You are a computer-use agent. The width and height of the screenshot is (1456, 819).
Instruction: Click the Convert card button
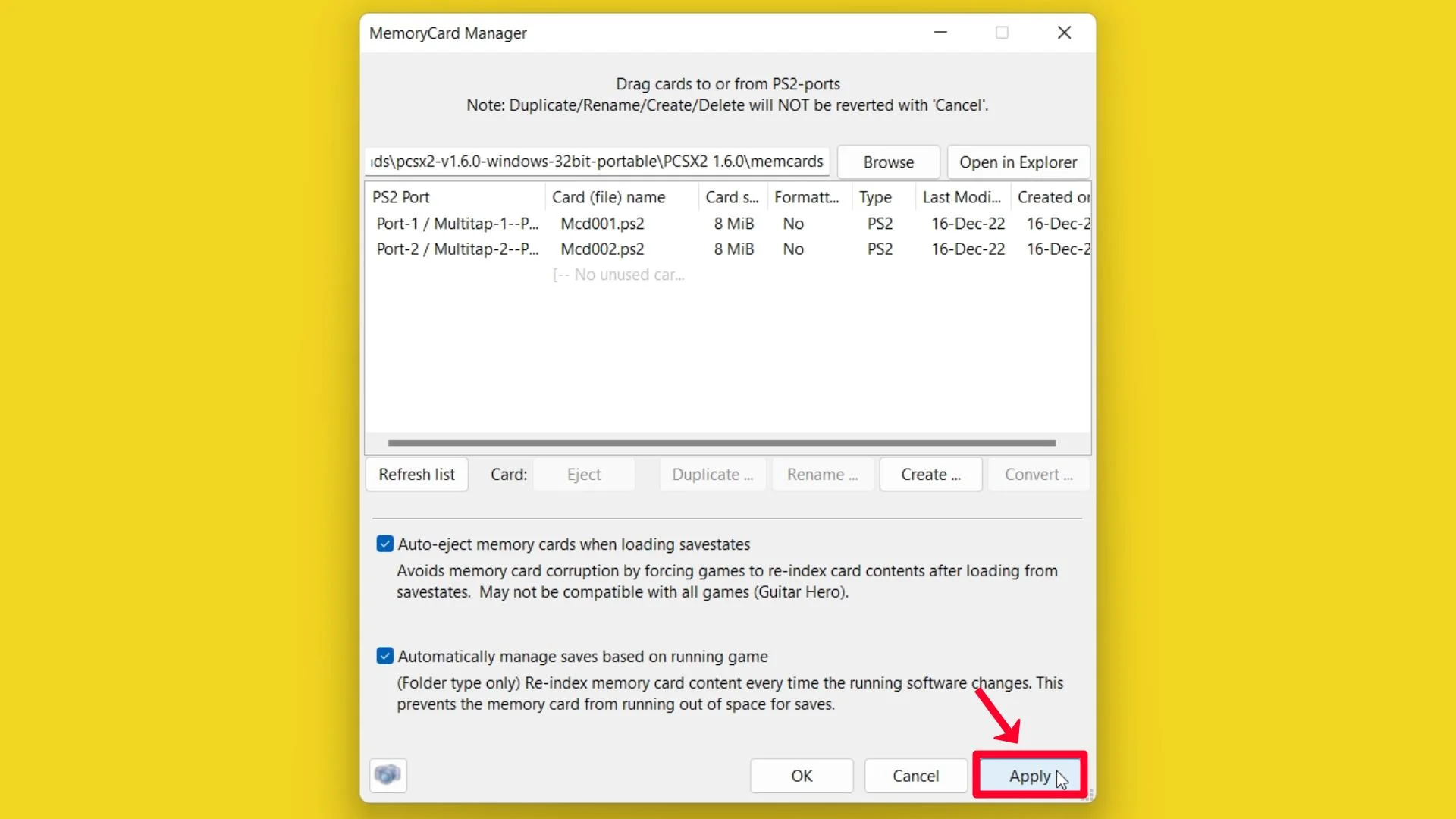click(1038, 474)
